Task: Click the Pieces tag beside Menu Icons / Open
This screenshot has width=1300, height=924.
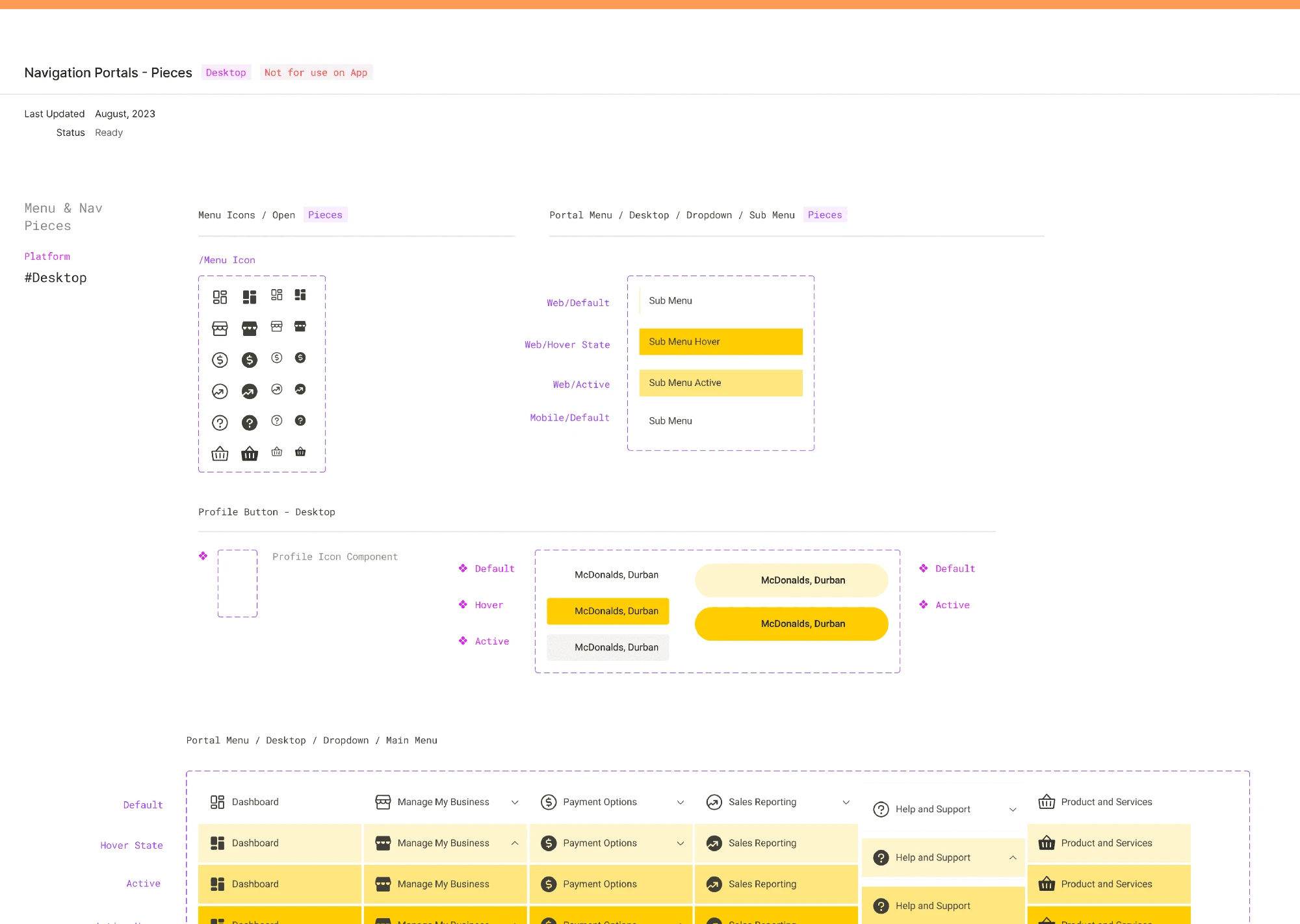Action: tap(325, 215)
